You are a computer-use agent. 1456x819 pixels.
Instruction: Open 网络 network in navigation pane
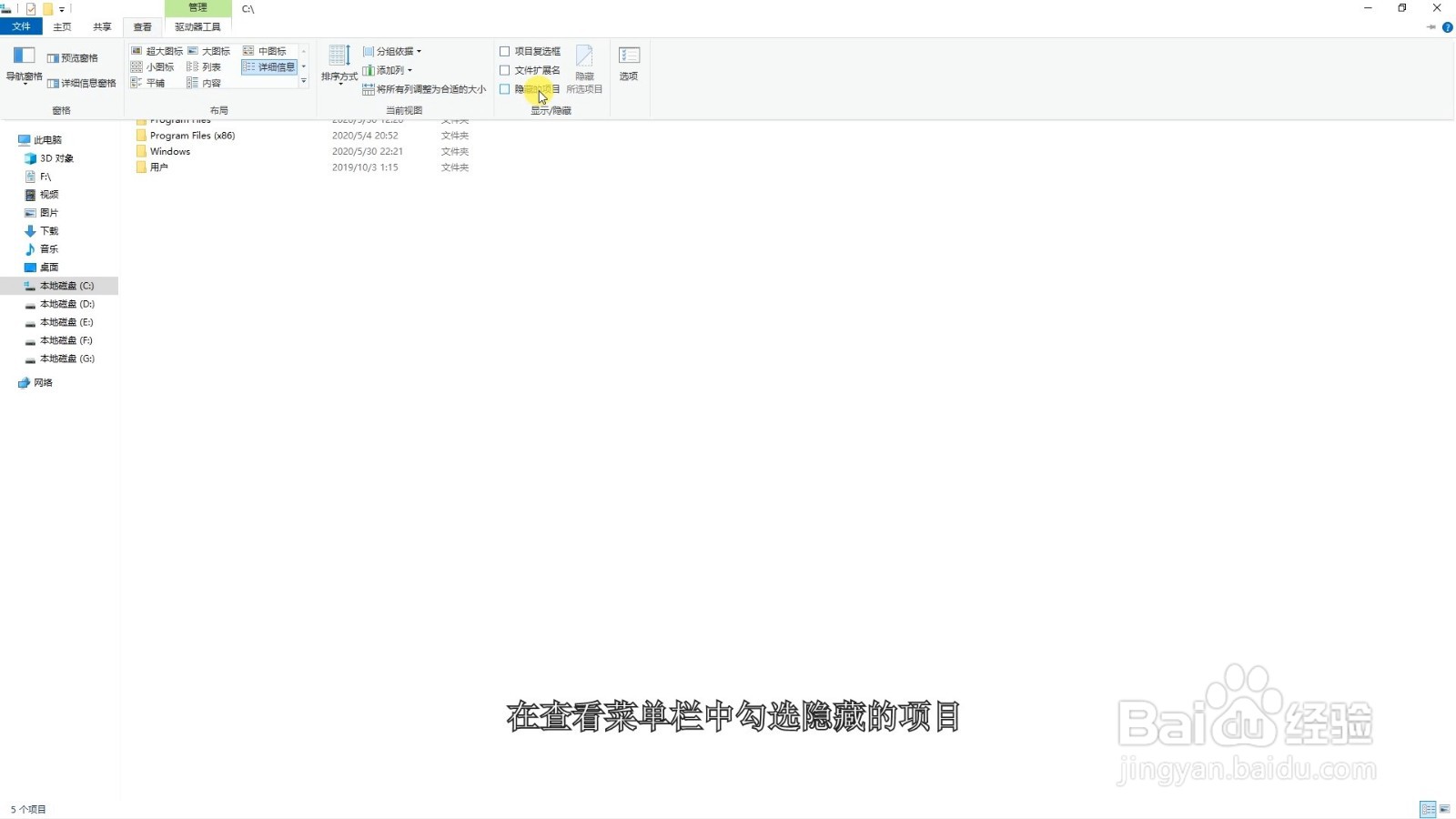pyautogui.click(x=35, y=383)
